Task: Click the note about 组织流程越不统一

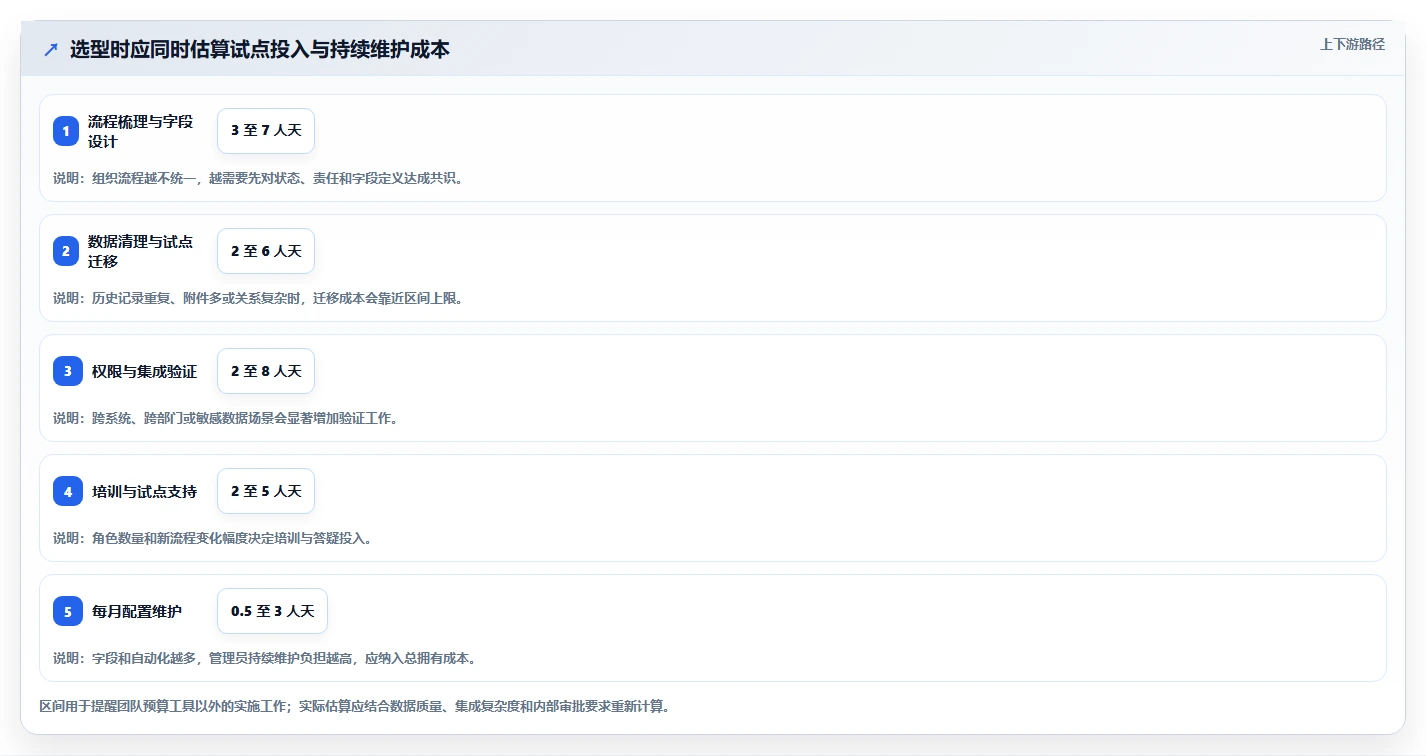Action: click(x=258, y=178)
